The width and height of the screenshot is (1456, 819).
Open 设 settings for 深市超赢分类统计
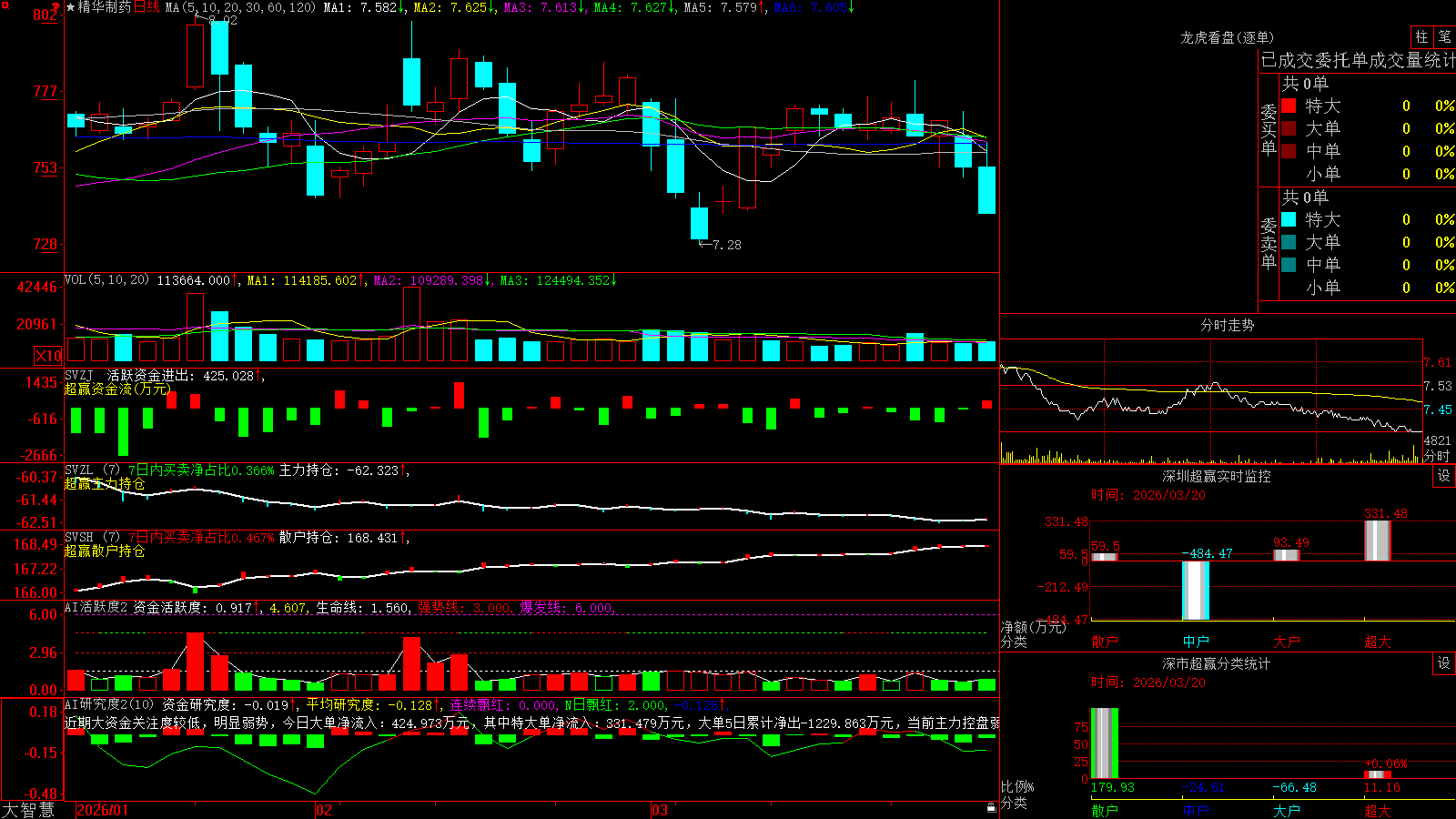pyautogui.click(x=1444, y=663)
